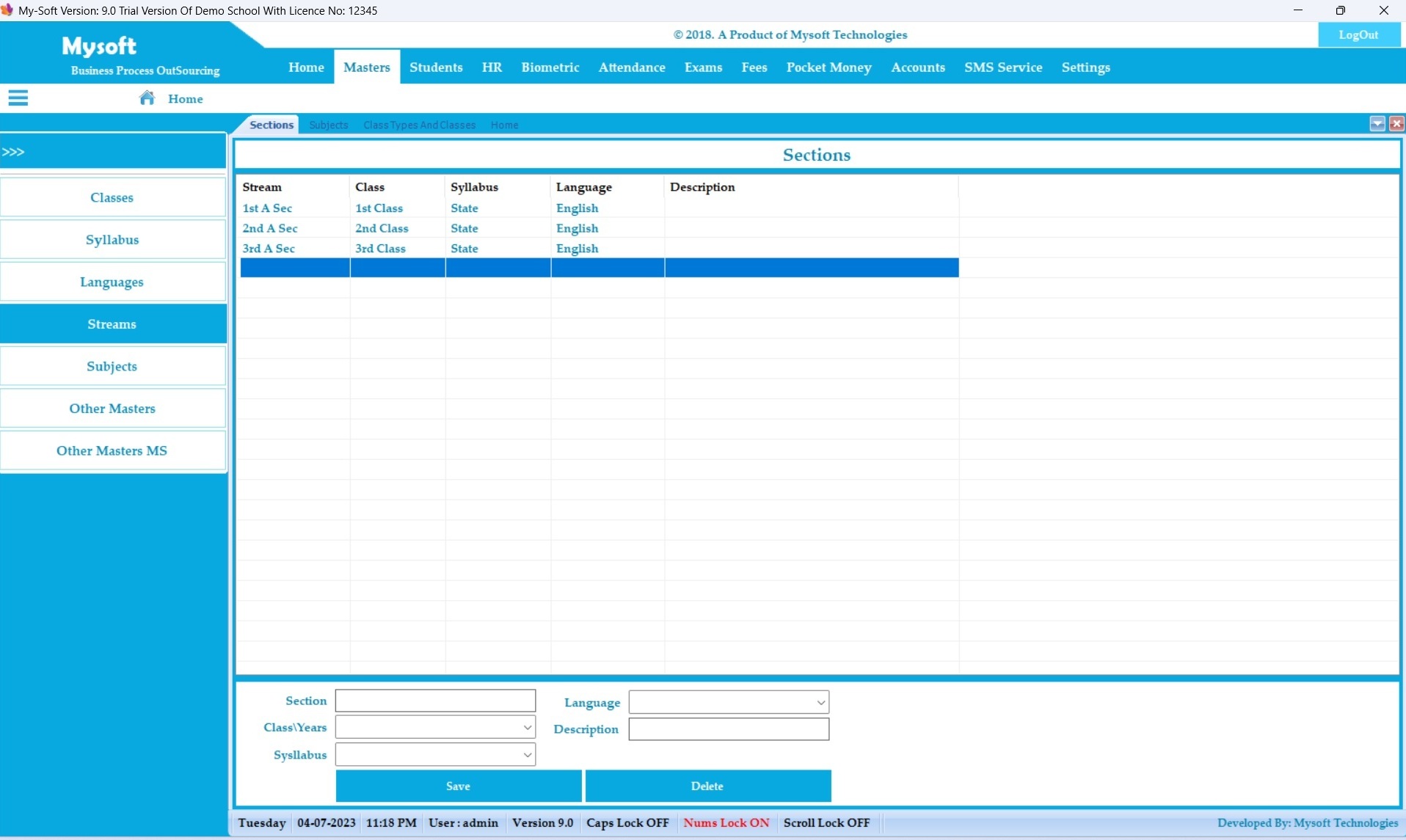Open the Fees menu
Image resolution: width=1406 pixels, height=840 pixels.
click(754, 67)
